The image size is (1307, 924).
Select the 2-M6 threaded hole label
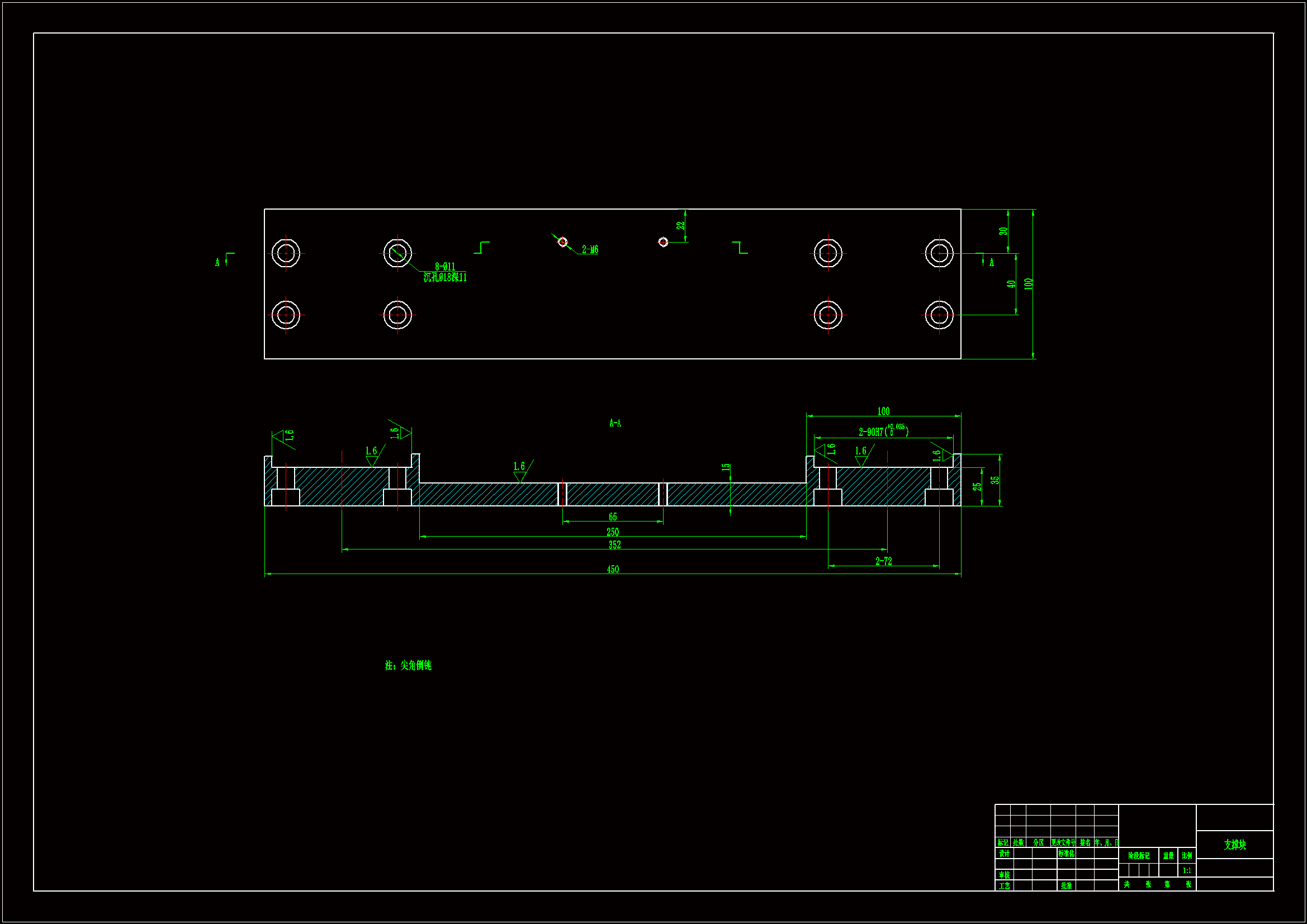click(x=590, y=250)
